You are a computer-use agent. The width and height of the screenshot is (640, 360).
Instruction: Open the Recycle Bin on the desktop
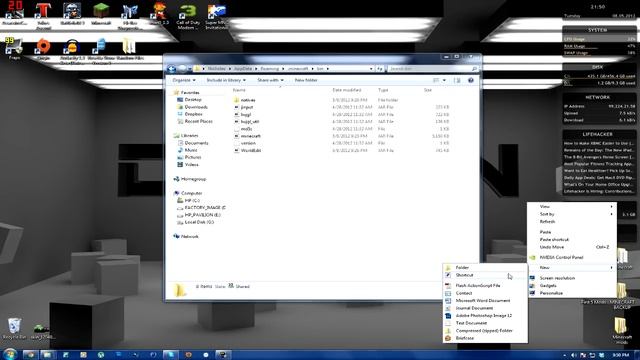[x=14, y=329]
